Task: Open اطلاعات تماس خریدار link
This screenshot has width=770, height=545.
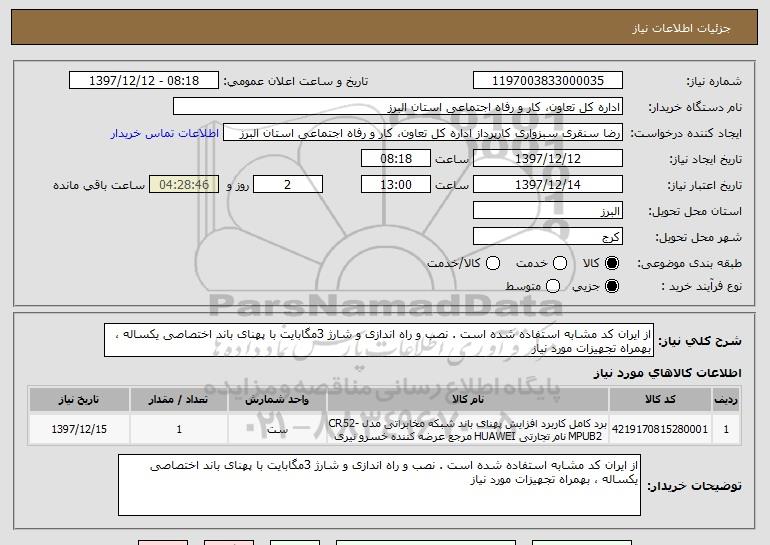Action: 165,133
